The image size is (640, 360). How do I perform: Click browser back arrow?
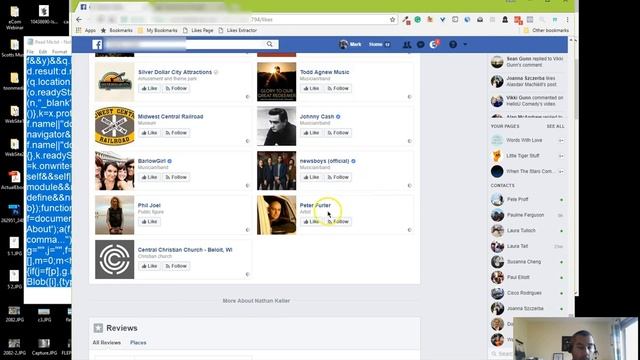point(79,19)
